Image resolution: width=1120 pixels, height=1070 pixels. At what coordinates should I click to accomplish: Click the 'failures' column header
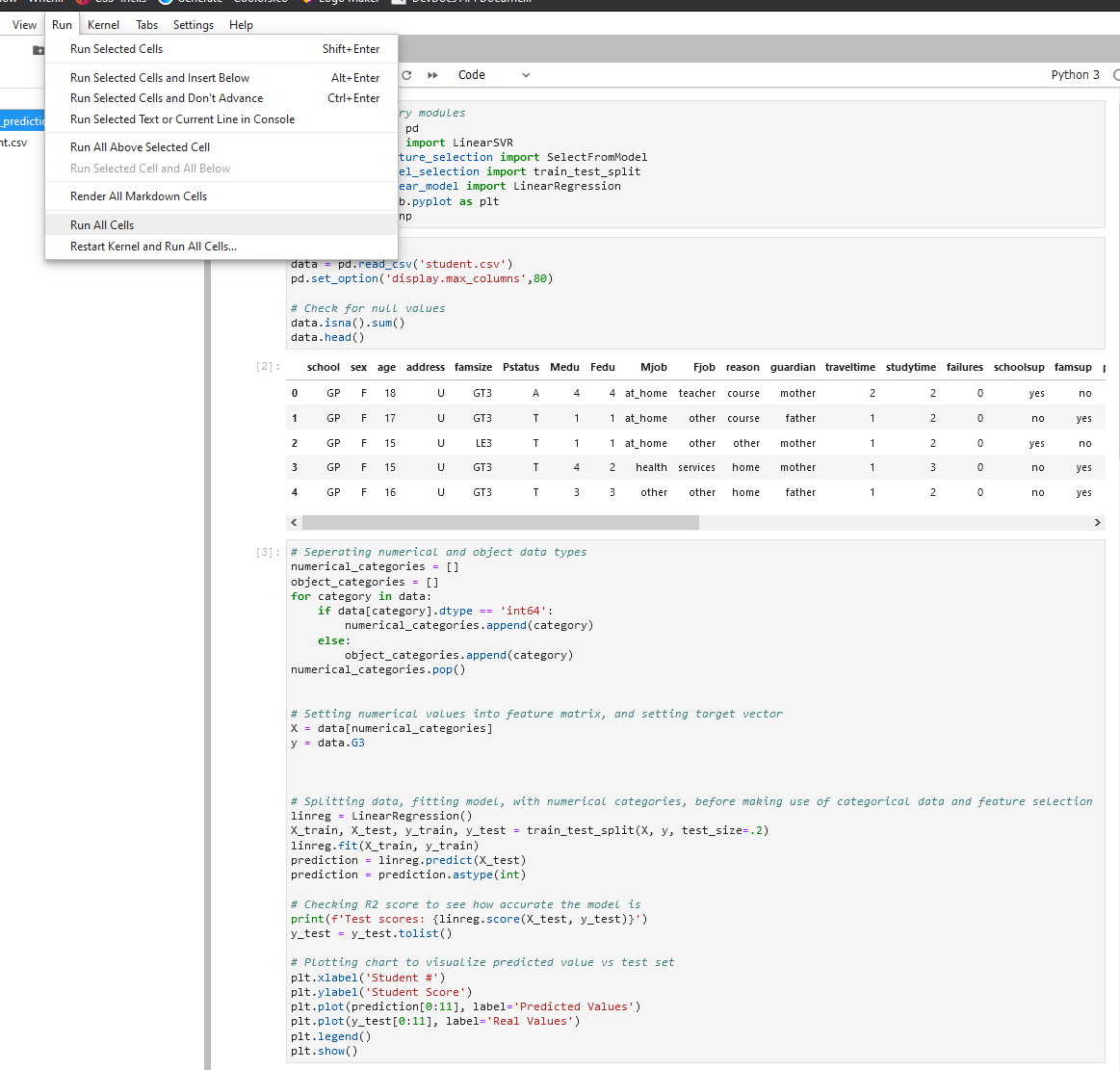pos(964,367)
